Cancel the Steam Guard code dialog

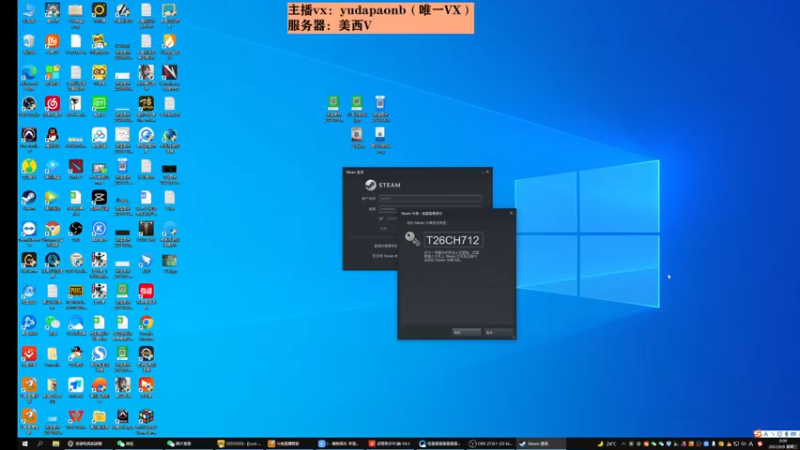498,332
